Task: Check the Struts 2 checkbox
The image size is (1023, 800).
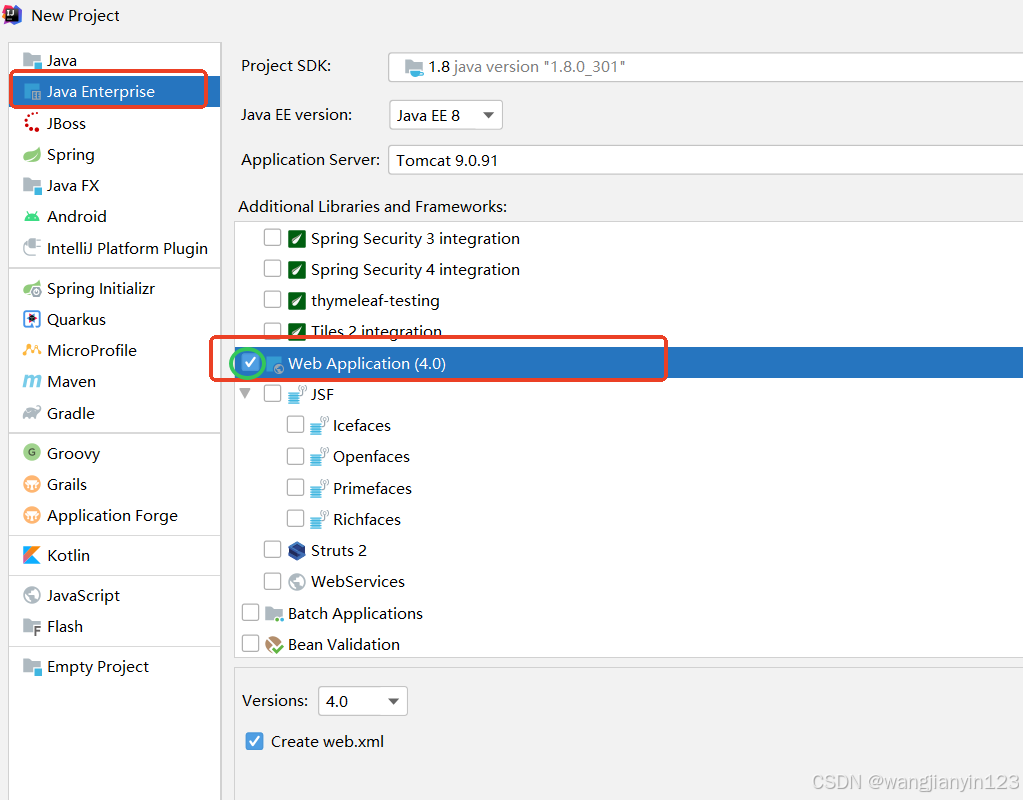Action: pyautogui.click(x=273, y=549)
